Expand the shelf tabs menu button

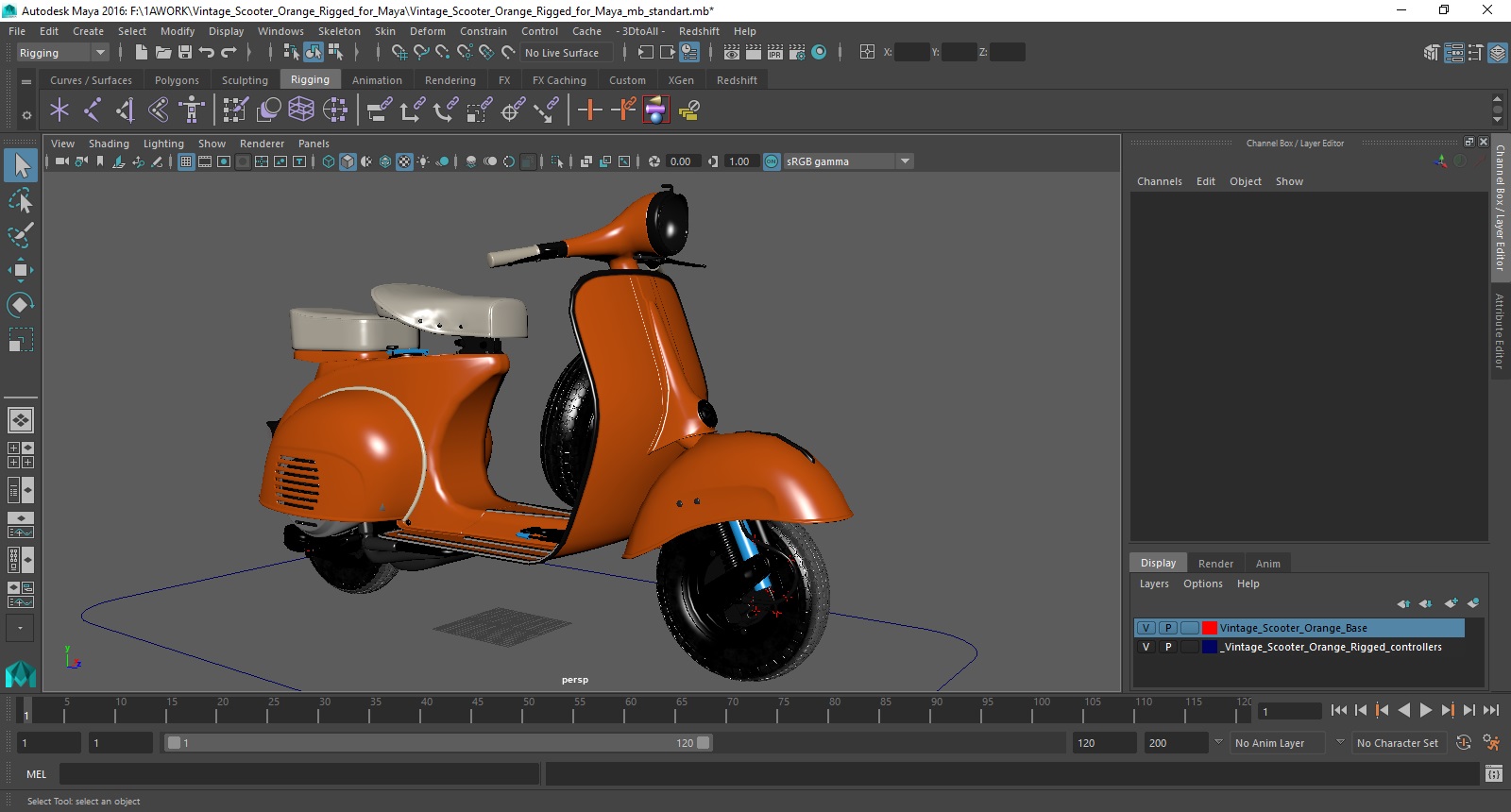pyautogui.click(x=26, y=81)
